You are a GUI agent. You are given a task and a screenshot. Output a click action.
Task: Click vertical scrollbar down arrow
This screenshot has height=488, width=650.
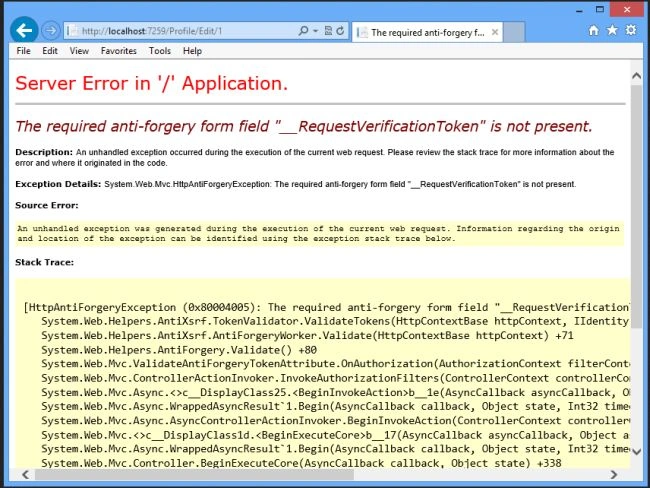pos(636,452)
